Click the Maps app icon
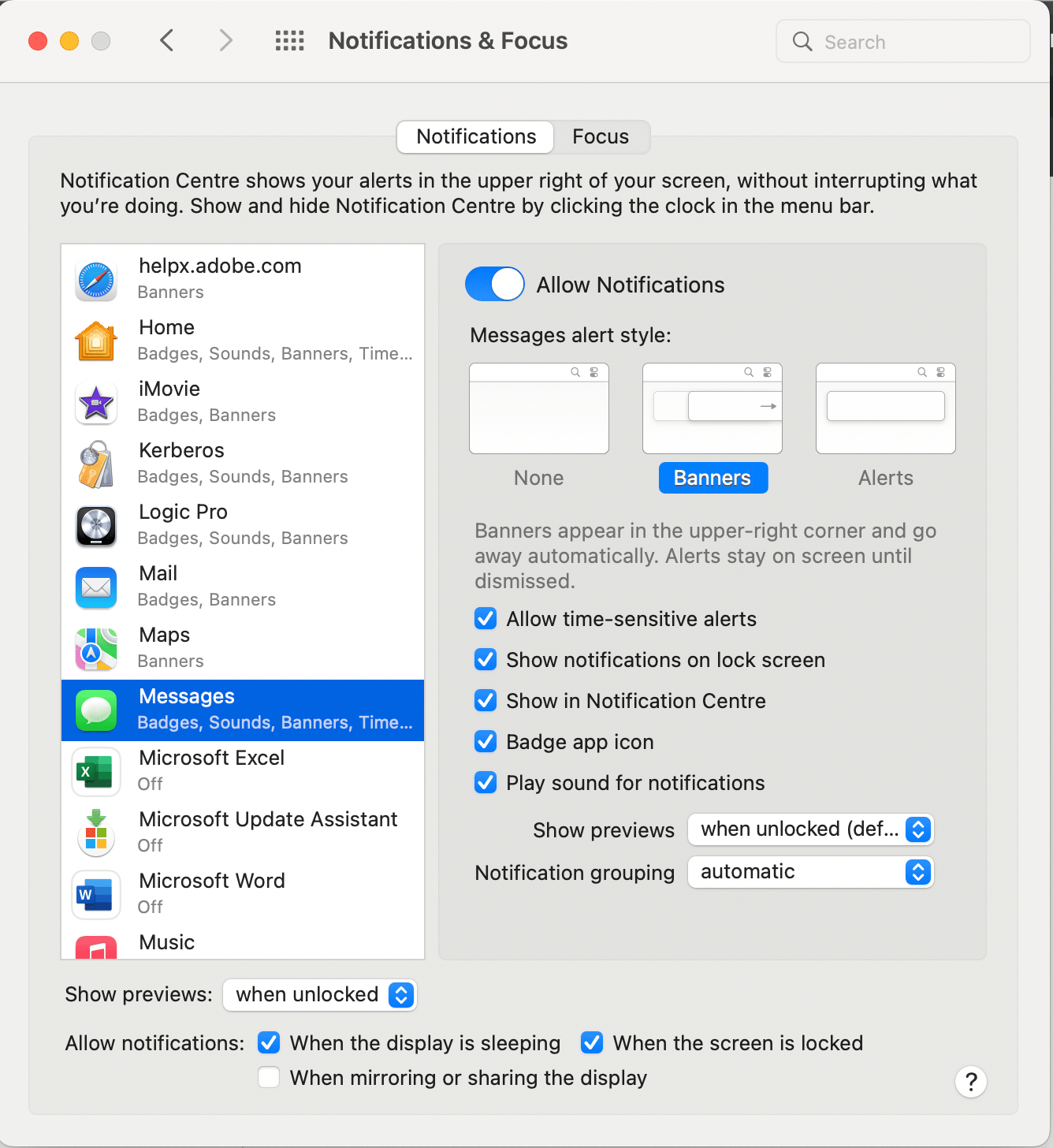The image size is (1053, 1148). [x=95, y=647]
